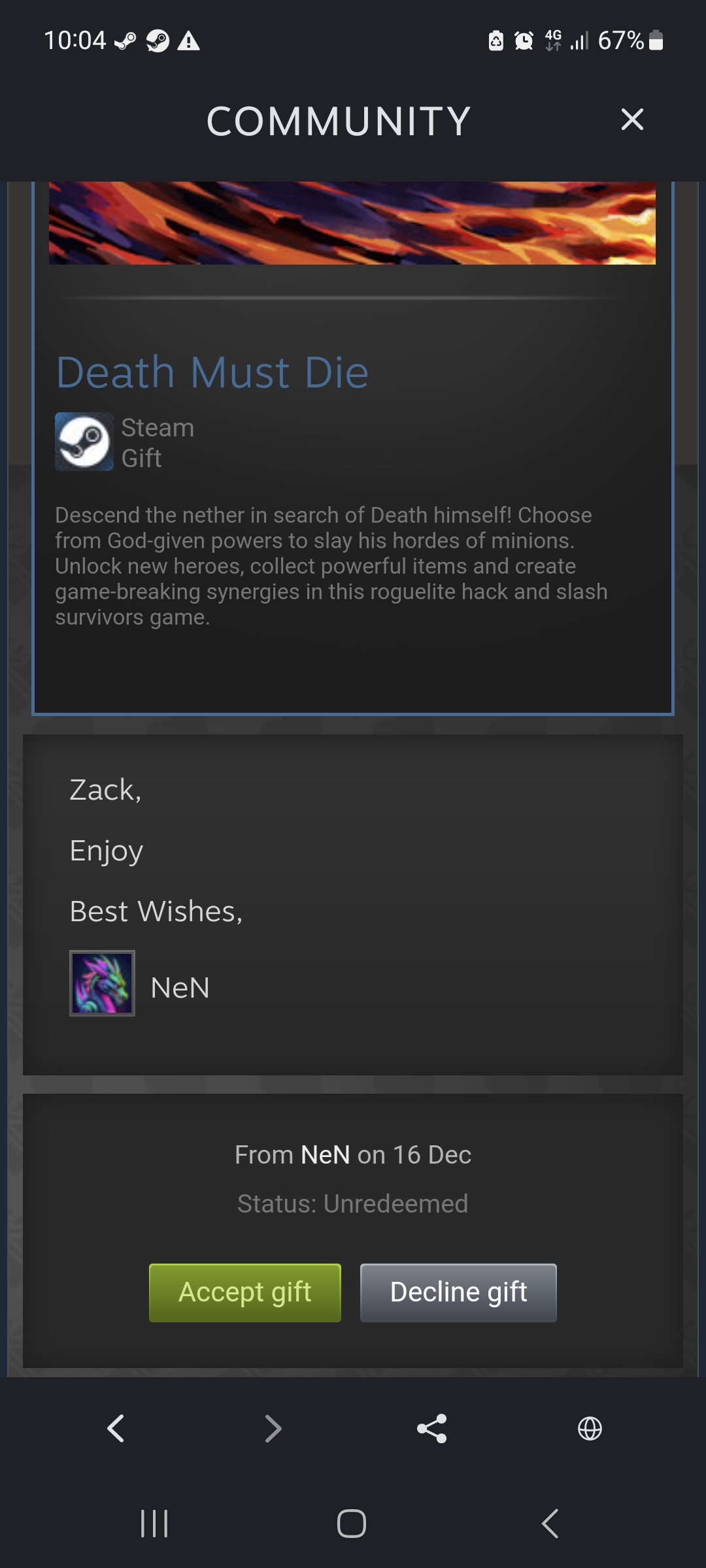This screenshot has height=1568, width=706.
Task: Tap the Accept gift button
Action: [245, 1293]
